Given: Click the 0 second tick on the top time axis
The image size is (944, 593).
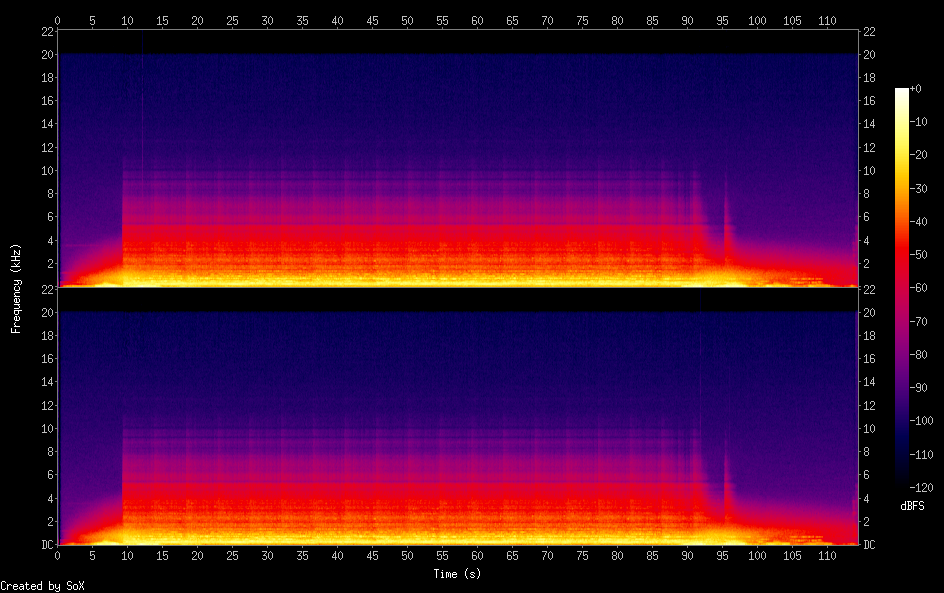Looking at the screenshot, I should point(58,20).
